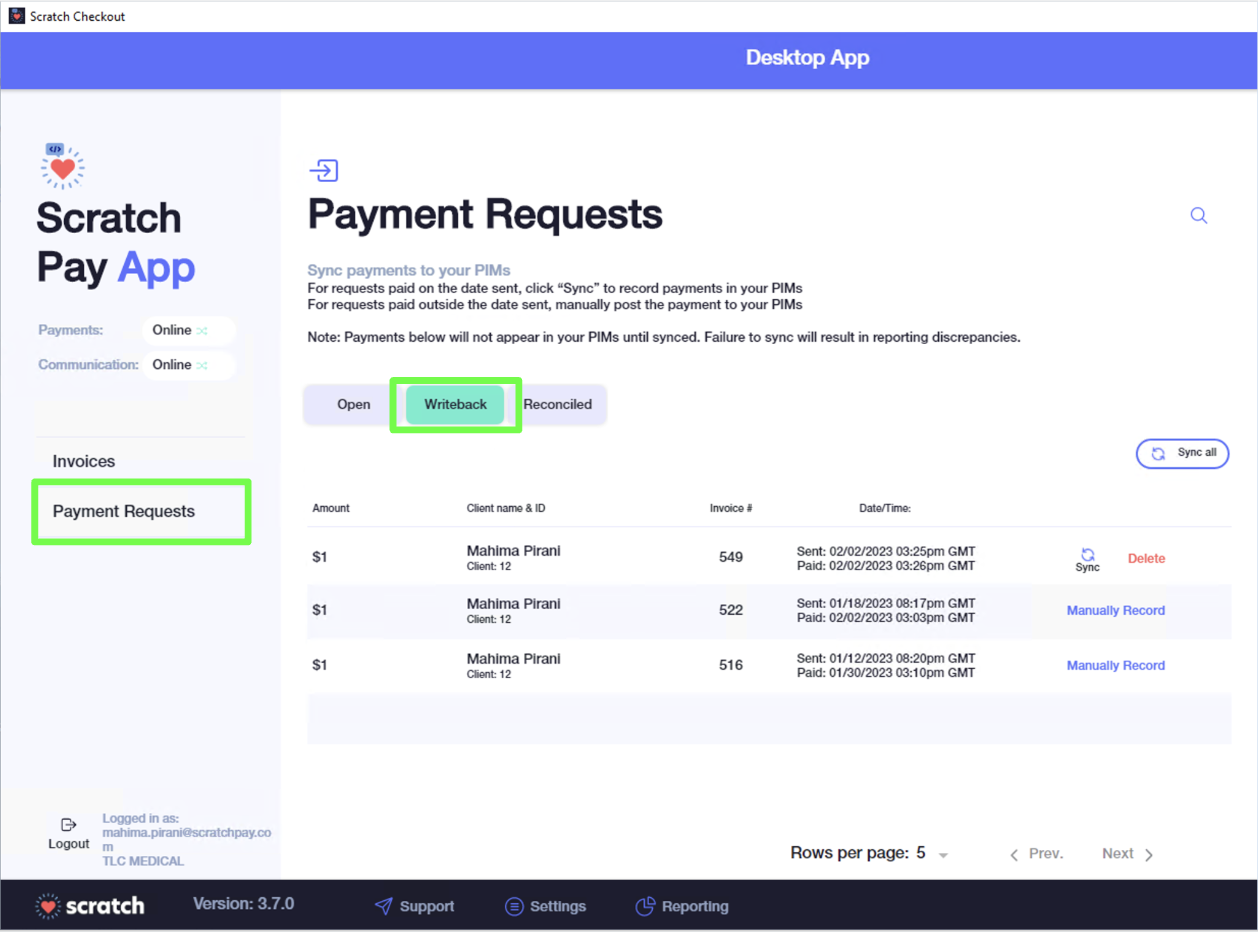Click the $1 amount for invoice 516
The width and height of the screenshot is (1258, 932).
[x=320, y=664]
